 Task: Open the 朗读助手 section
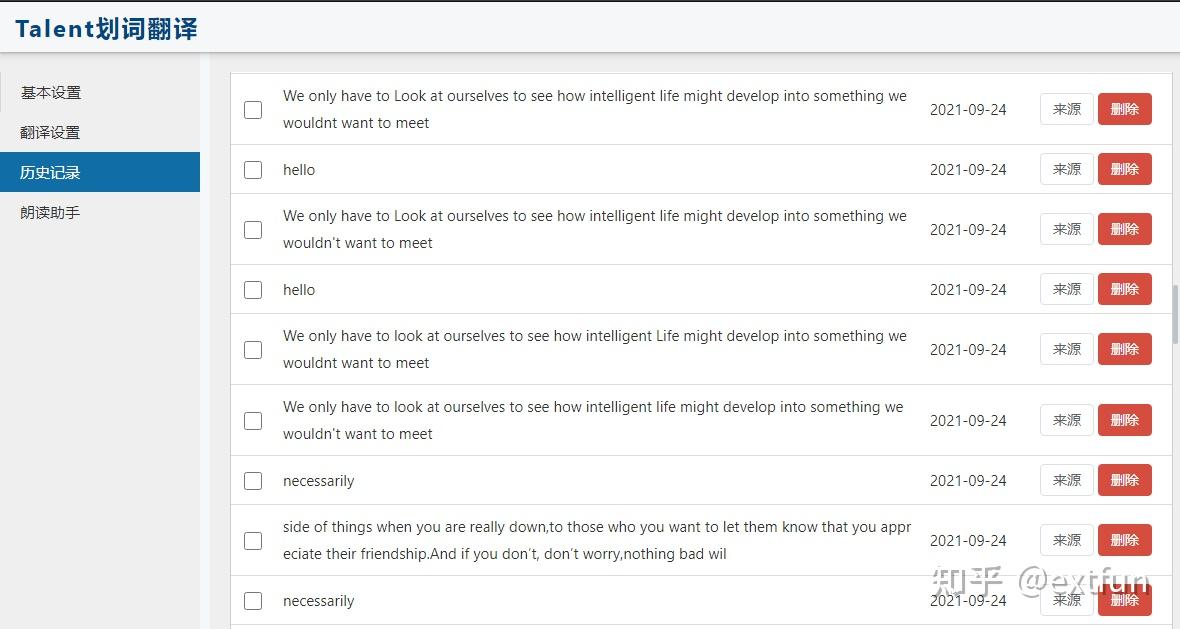click(x=50, y=213)
